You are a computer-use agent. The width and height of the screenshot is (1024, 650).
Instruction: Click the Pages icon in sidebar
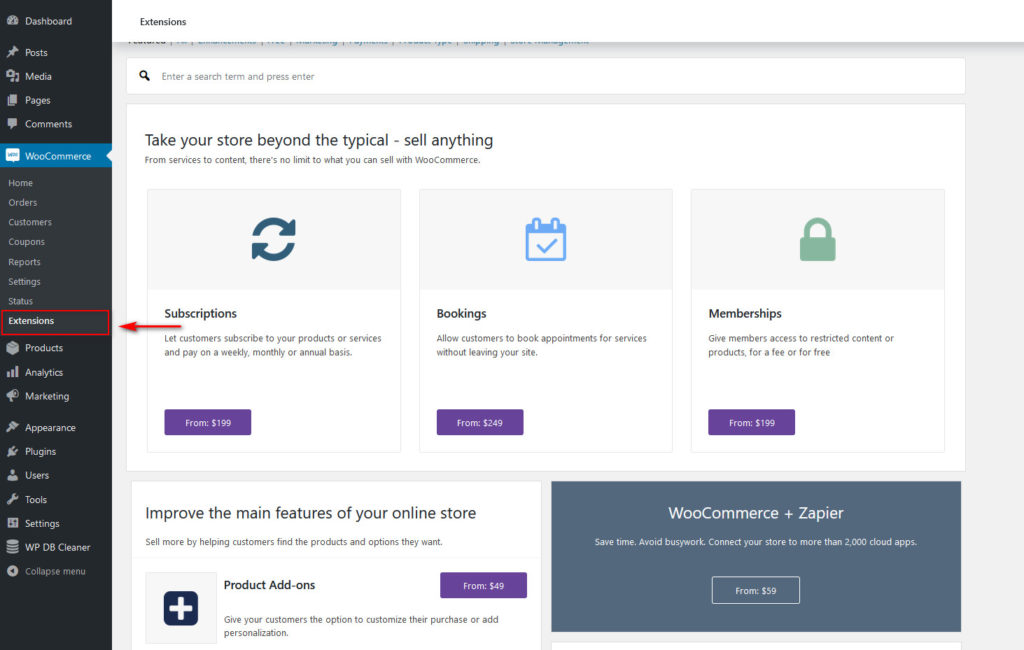pos(12,100)
